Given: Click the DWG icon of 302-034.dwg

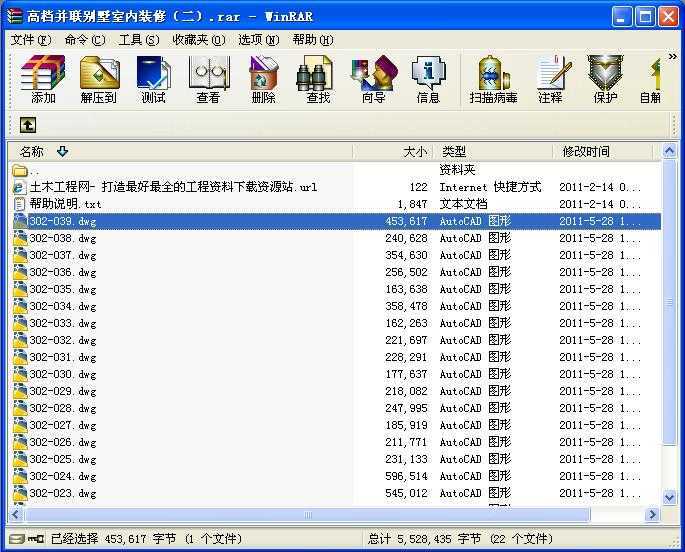Looking at the screenshot, I should (20, 306).
